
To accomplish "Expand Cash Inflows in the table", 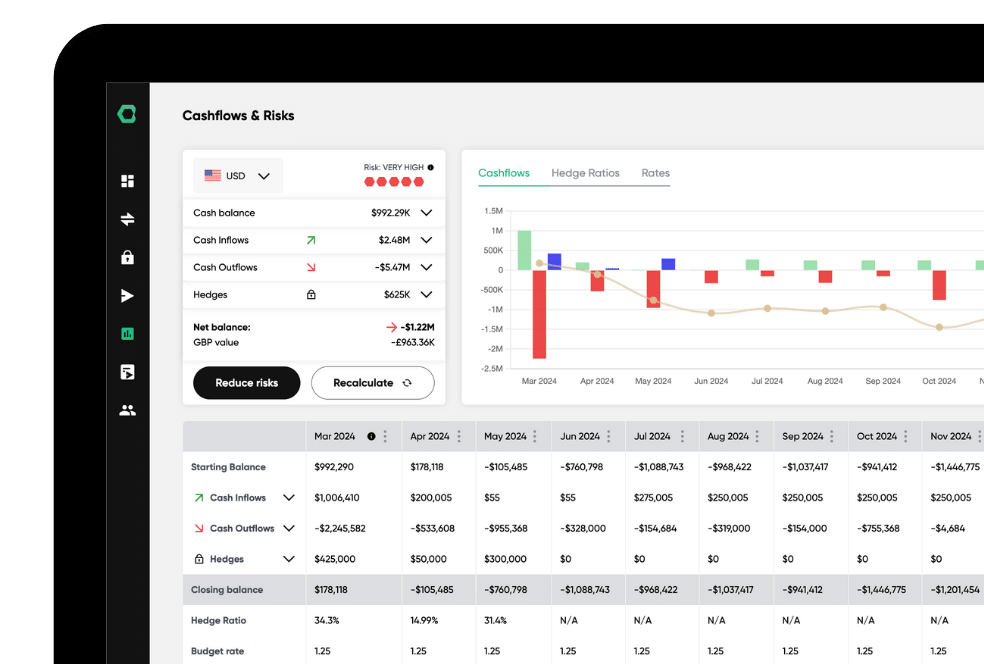I will 289,497.
